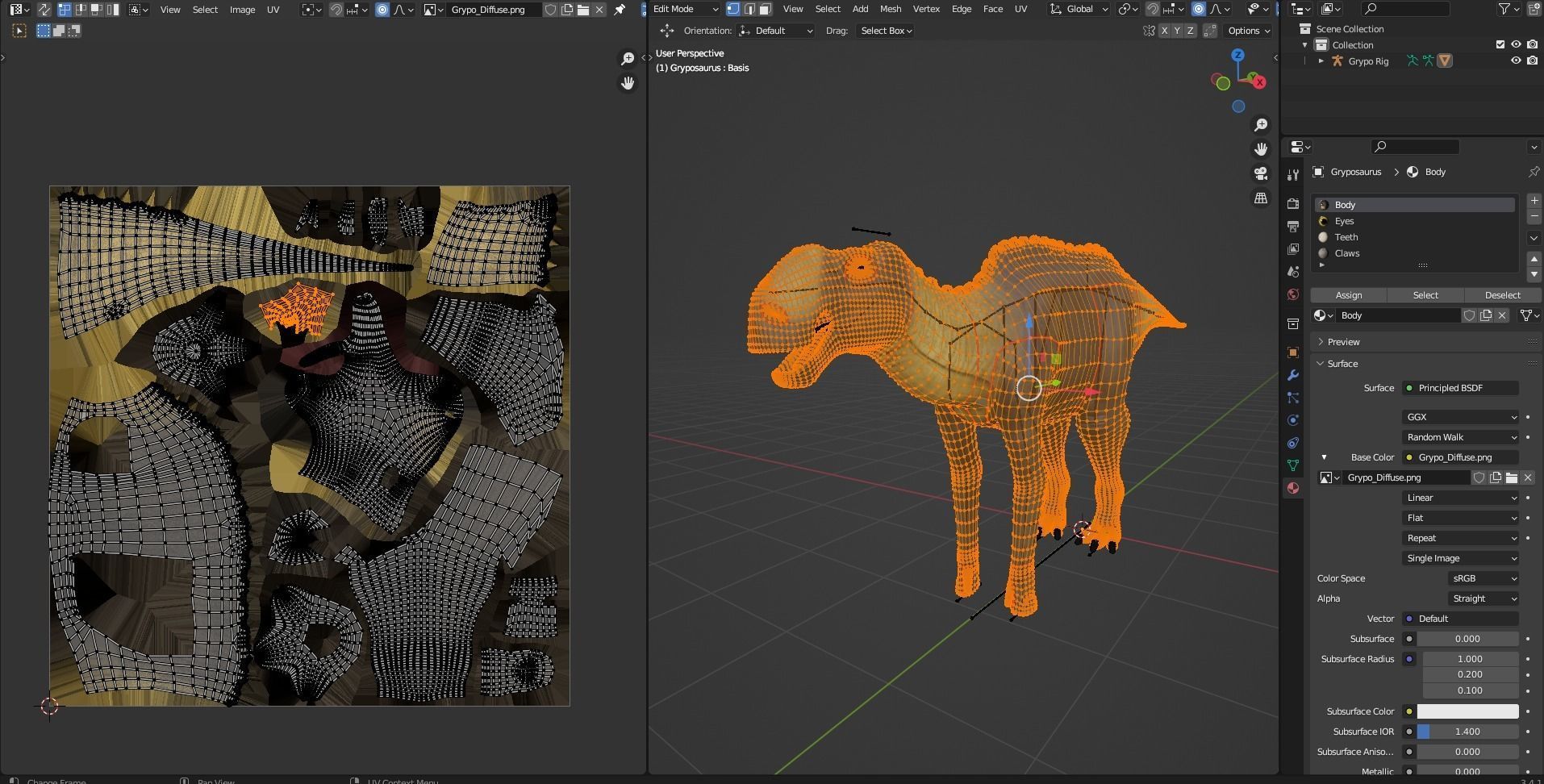Open outliner filter dropdown

[1509, 9]
